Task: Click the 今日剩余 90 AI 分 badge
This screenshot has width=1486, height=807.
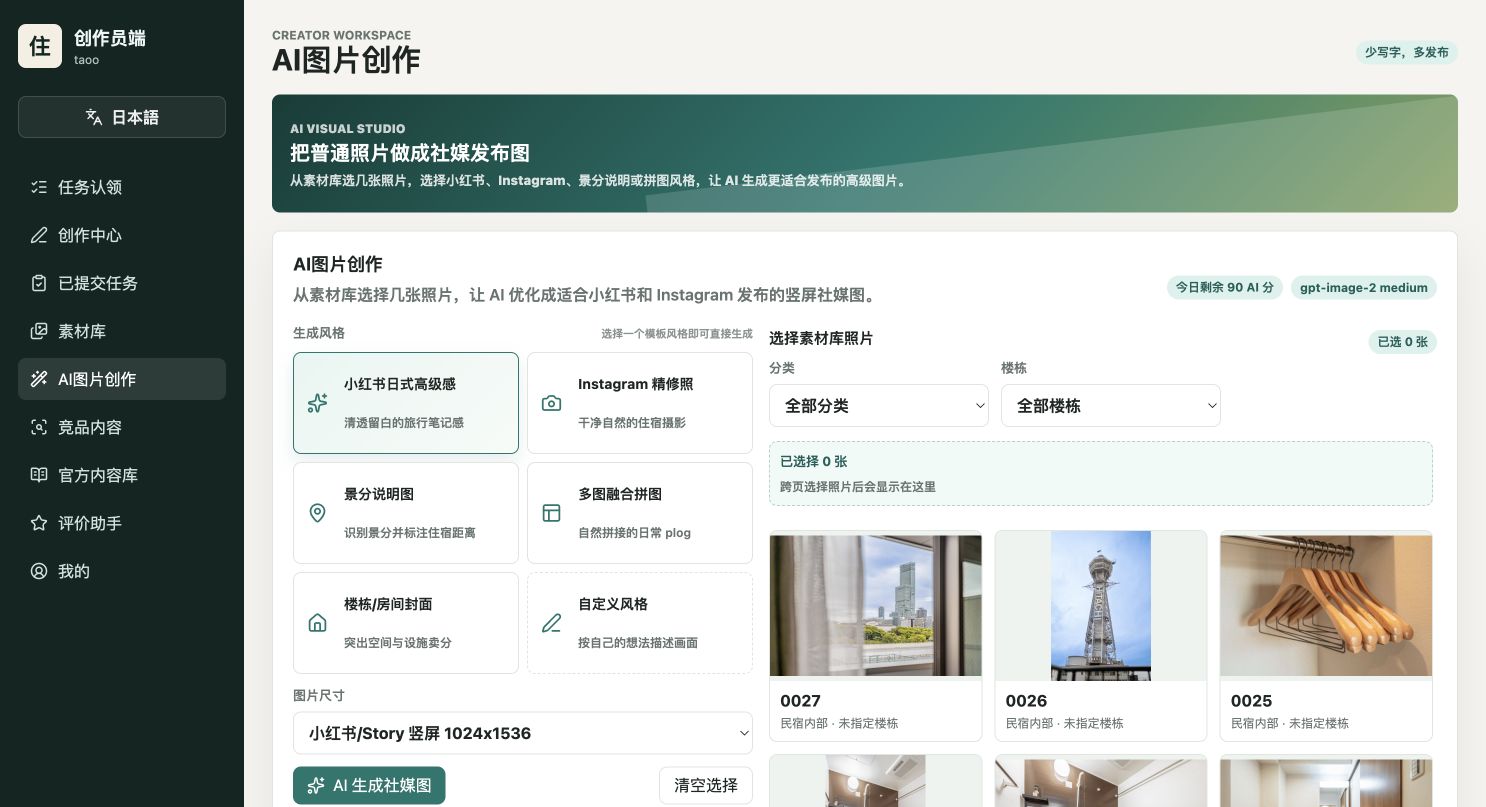Action: tap(1225, 288)
